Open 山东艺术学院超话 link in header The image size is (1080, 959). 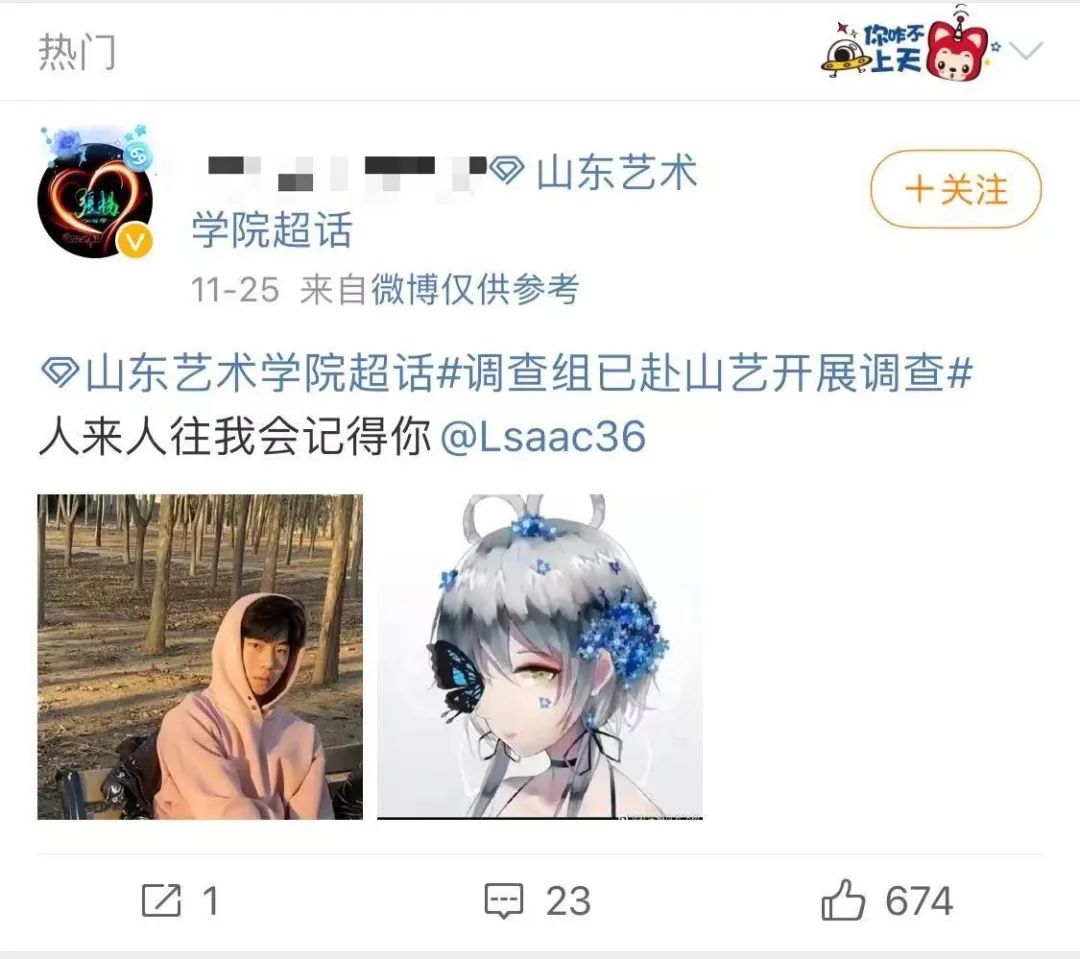444,200
